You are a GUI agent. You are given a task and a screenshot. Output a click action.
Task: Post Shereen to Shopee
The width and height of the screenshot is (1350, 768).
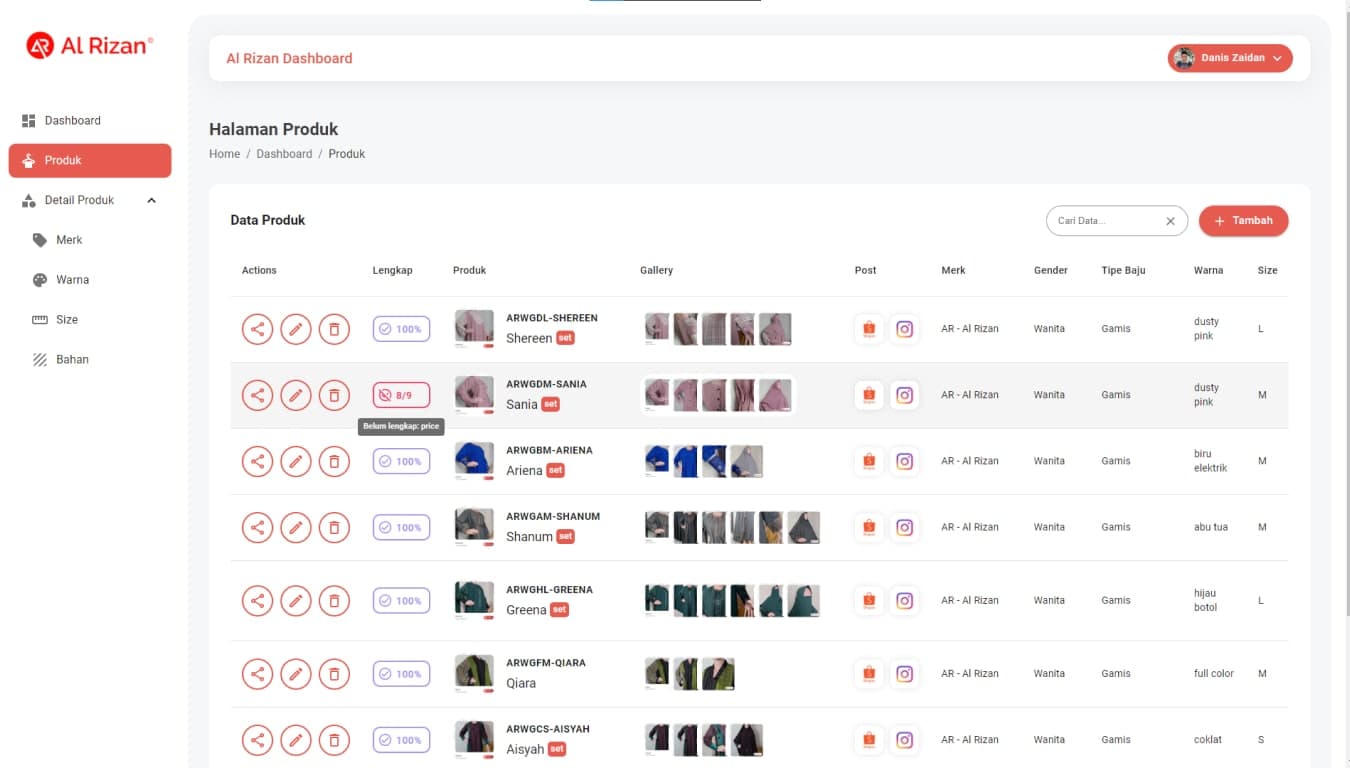(x=869, y=329)
